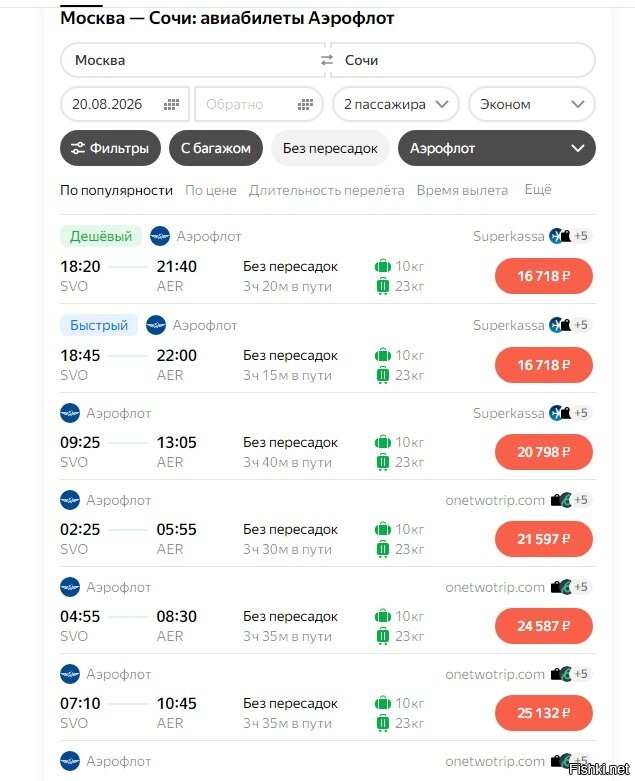The height and width of the screenshot is (781, 635).
Task: Open calendar icon in departure date field
Action: (171, 105)
